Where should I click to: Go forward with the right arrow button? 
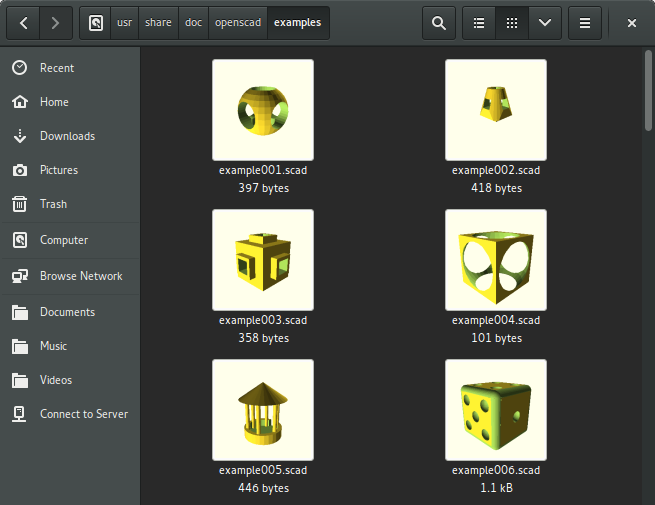coord(56,23)
